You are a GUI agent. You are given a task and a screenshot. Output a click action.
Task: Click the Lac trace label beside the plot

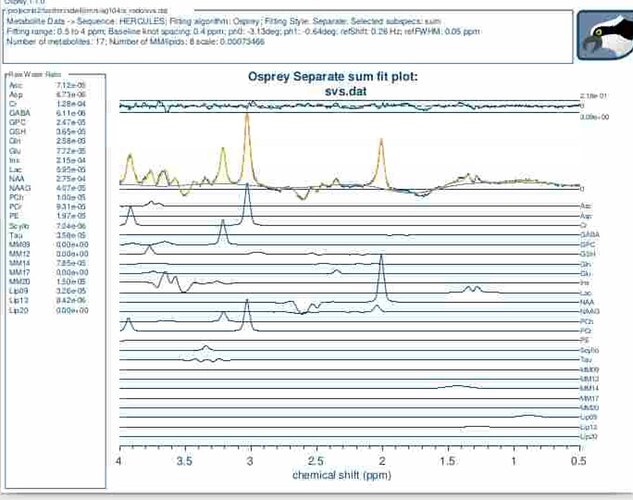tap(586, 293)
